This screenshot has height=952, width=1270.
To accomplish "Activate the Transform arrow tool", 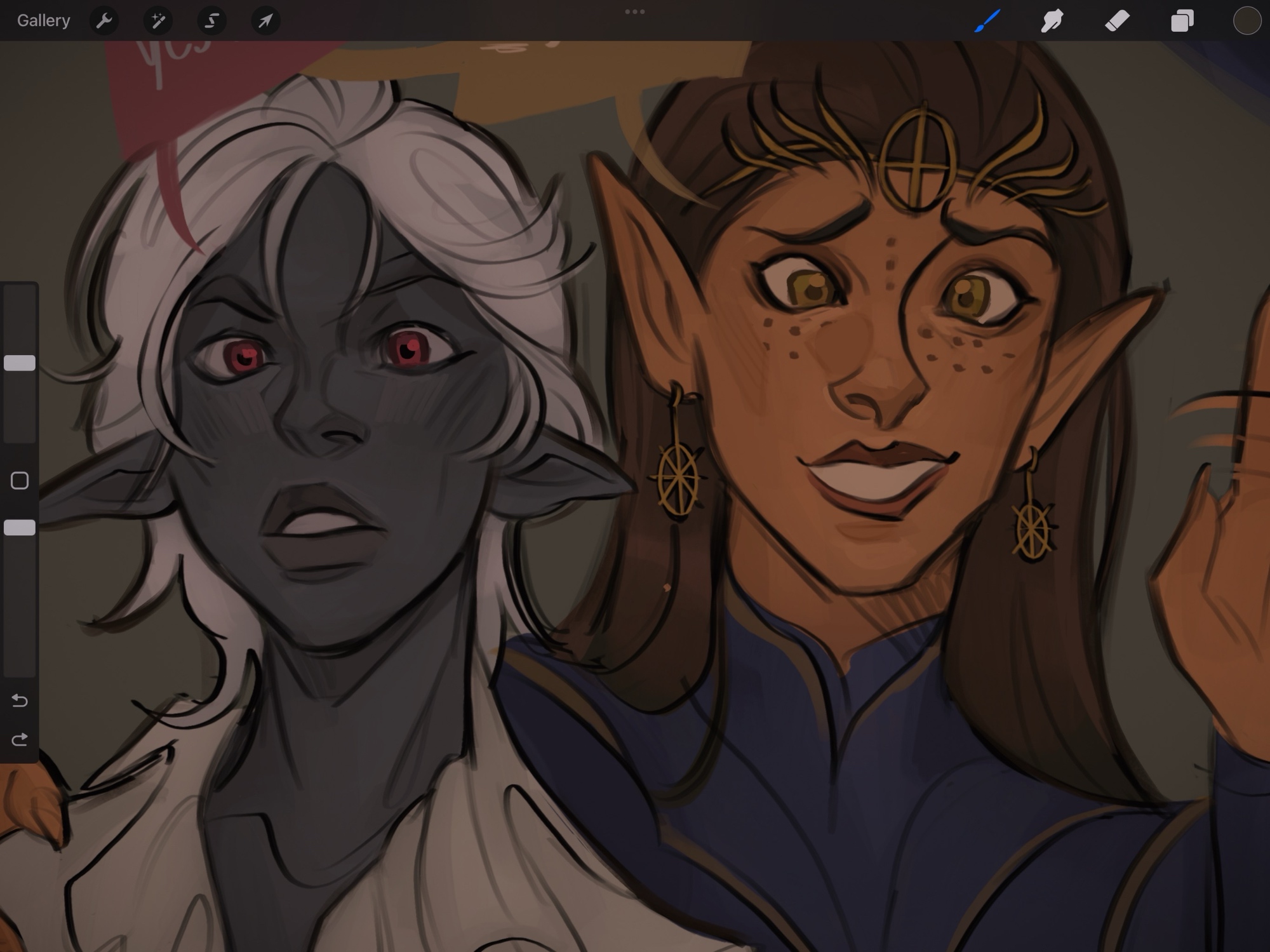I will [x=265, y=21].
